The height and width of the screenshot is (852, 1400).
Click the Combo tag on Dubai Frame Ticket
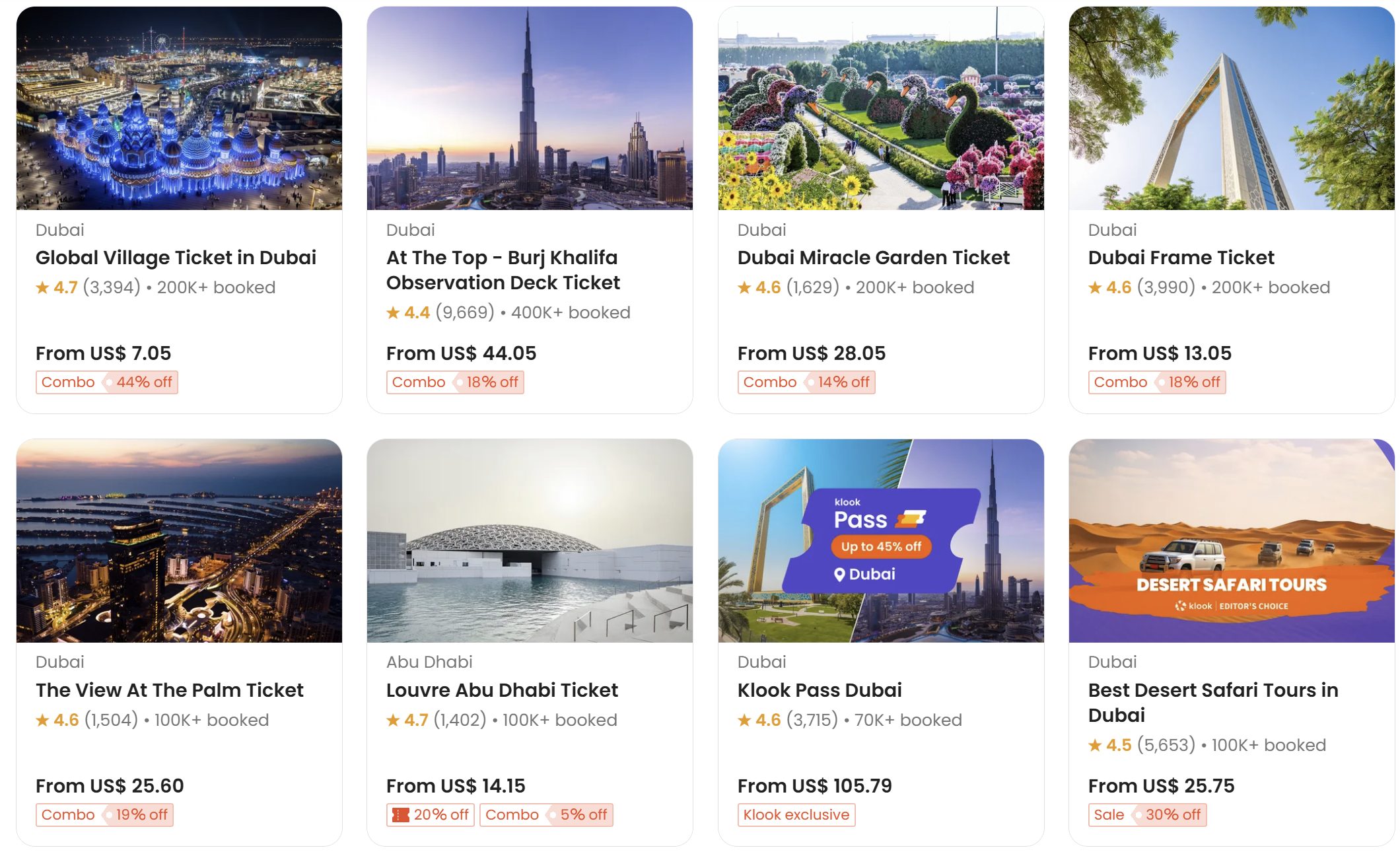point(1120,382)
